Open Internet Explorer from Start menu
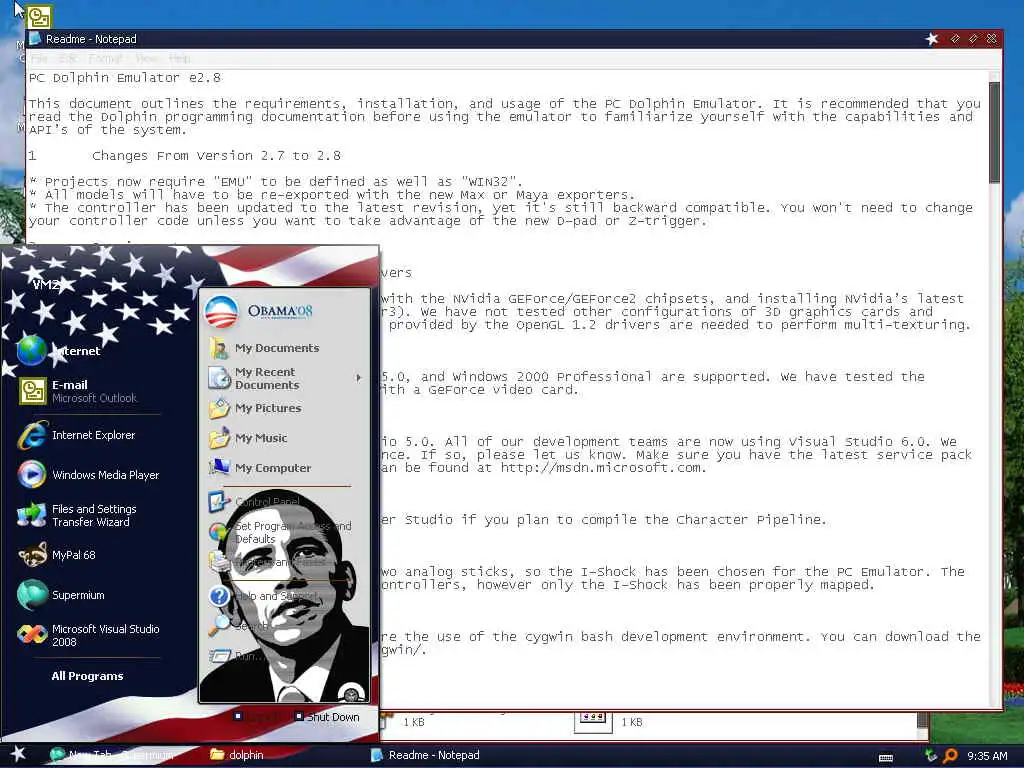 77,435
